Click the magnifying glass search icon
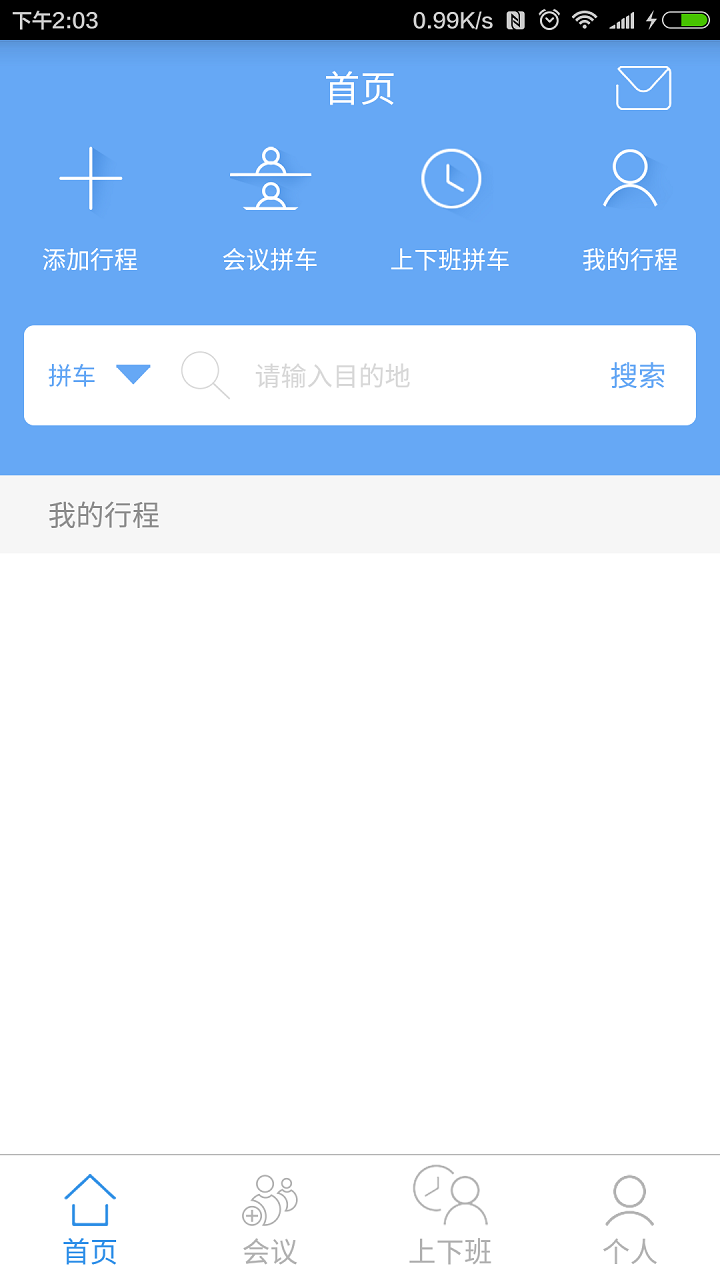Image resolution: width=720 pixels, height=1280 pixels. coord(206,376)
